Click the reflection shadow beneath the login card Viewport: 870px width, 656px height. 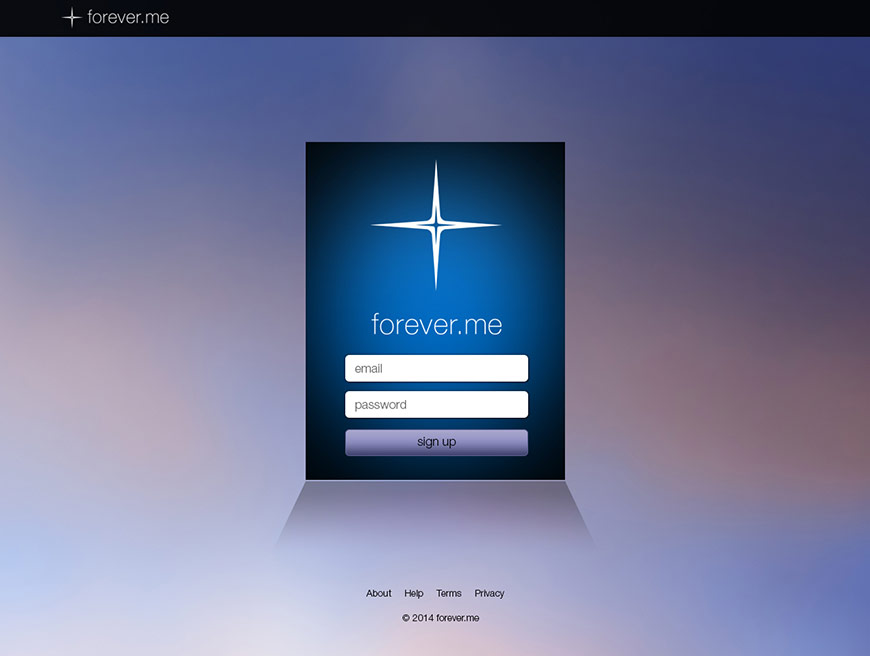[x=436, y=515]
